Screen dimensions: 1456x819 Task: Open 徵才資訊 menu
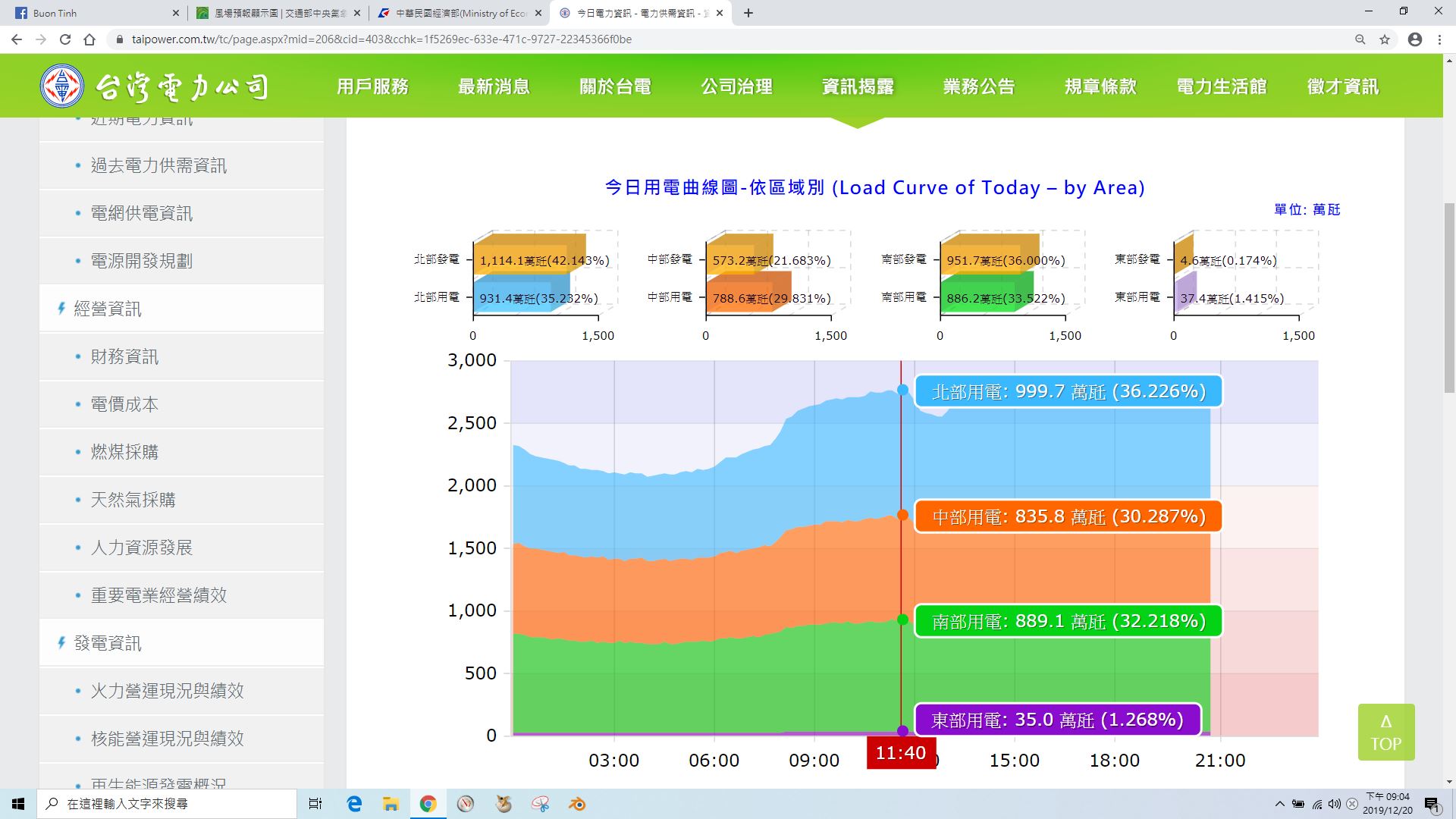point(1343,86)
